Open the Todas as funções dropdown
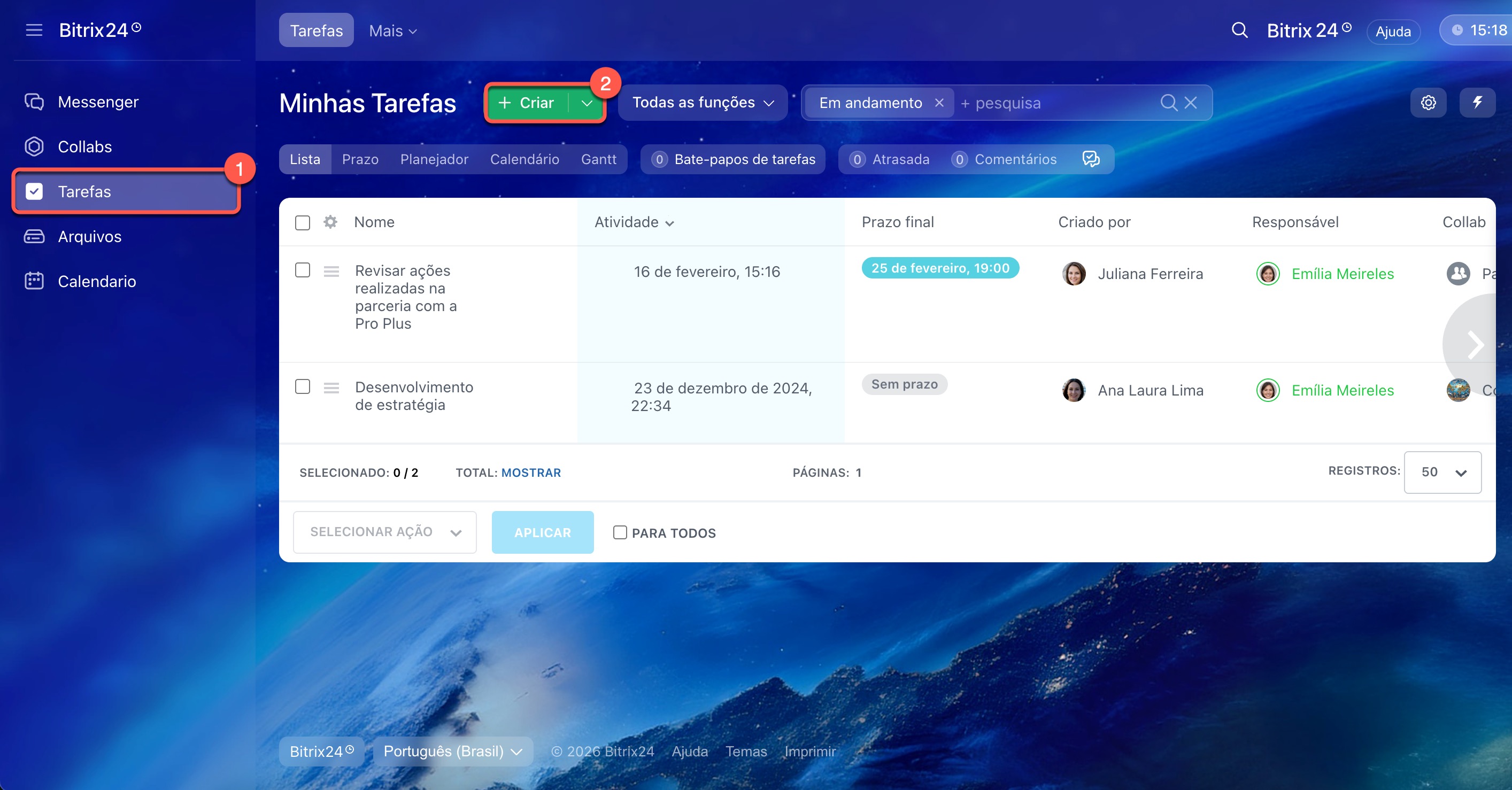The width and height of the screenshot is (1512, 790). click(703, 103)
